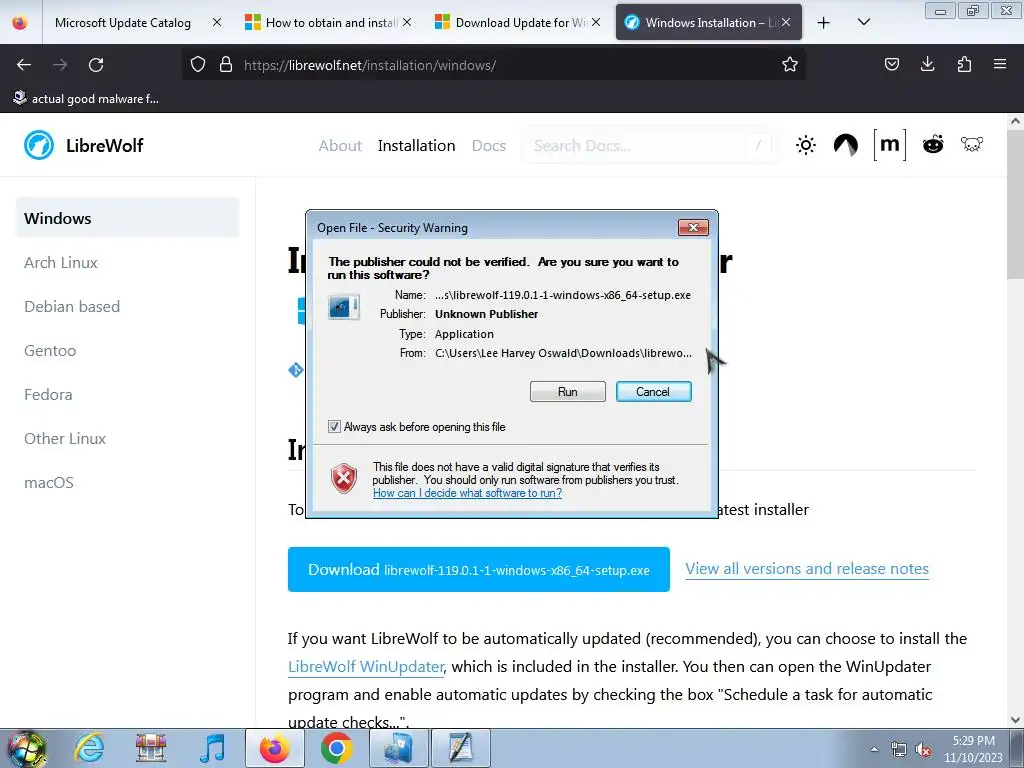The width and height of the screenshot is (1024, 768).
Task: Open the notepad-style taskbar app
Action: point(460,748)
